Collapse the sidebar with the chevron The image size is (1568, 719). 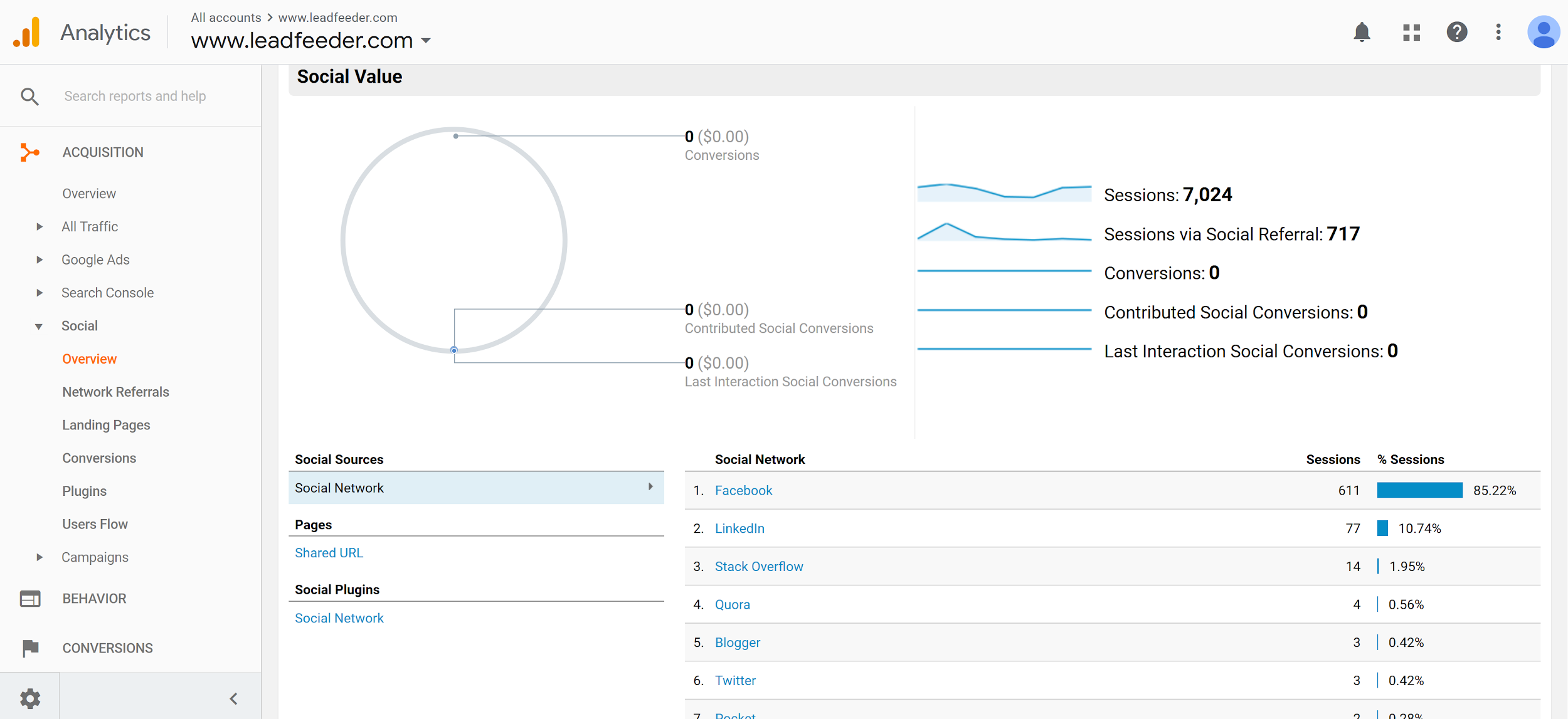(x=233, y=698)
